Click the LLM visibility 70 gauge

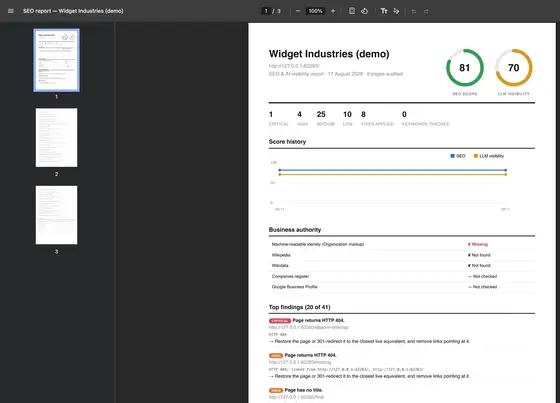coord(514,68)
